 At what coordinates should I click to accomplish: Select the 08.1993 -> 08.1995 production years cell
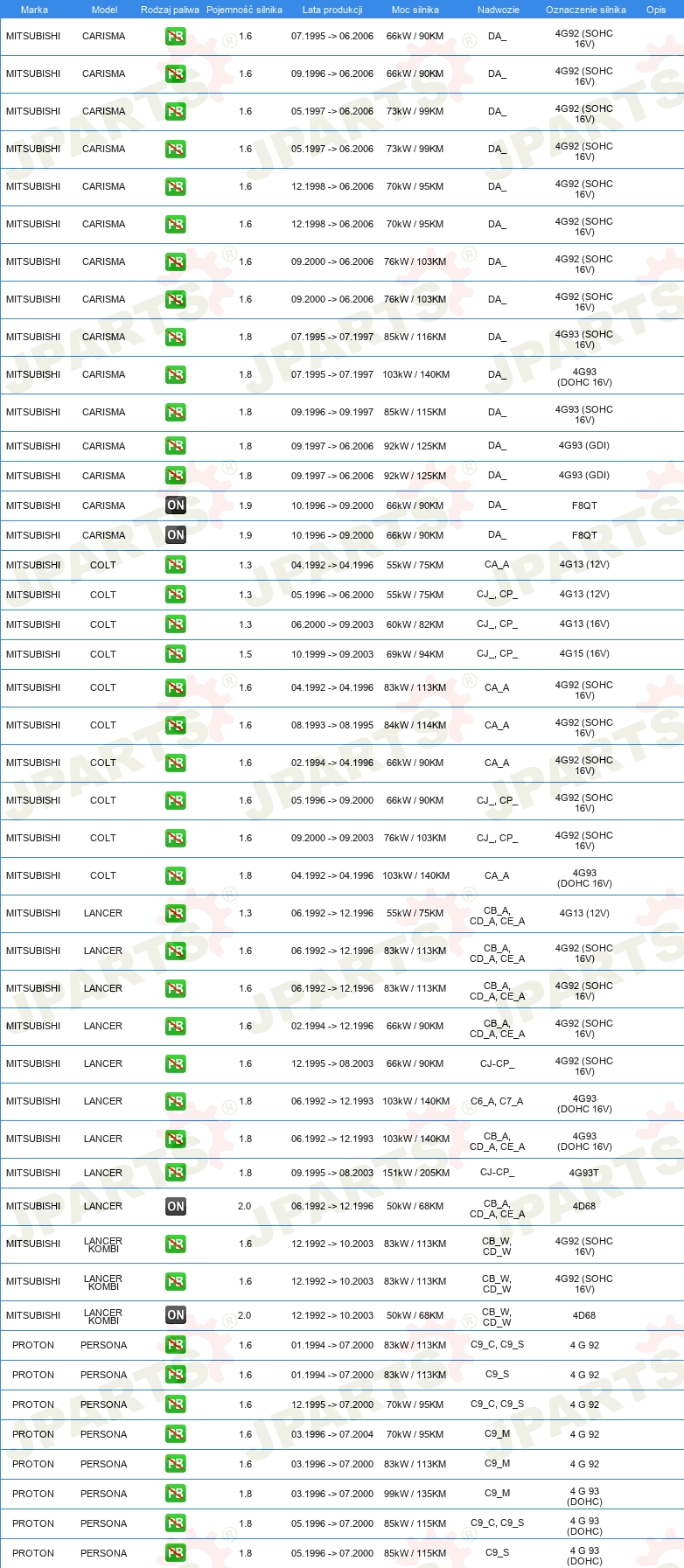332,726
